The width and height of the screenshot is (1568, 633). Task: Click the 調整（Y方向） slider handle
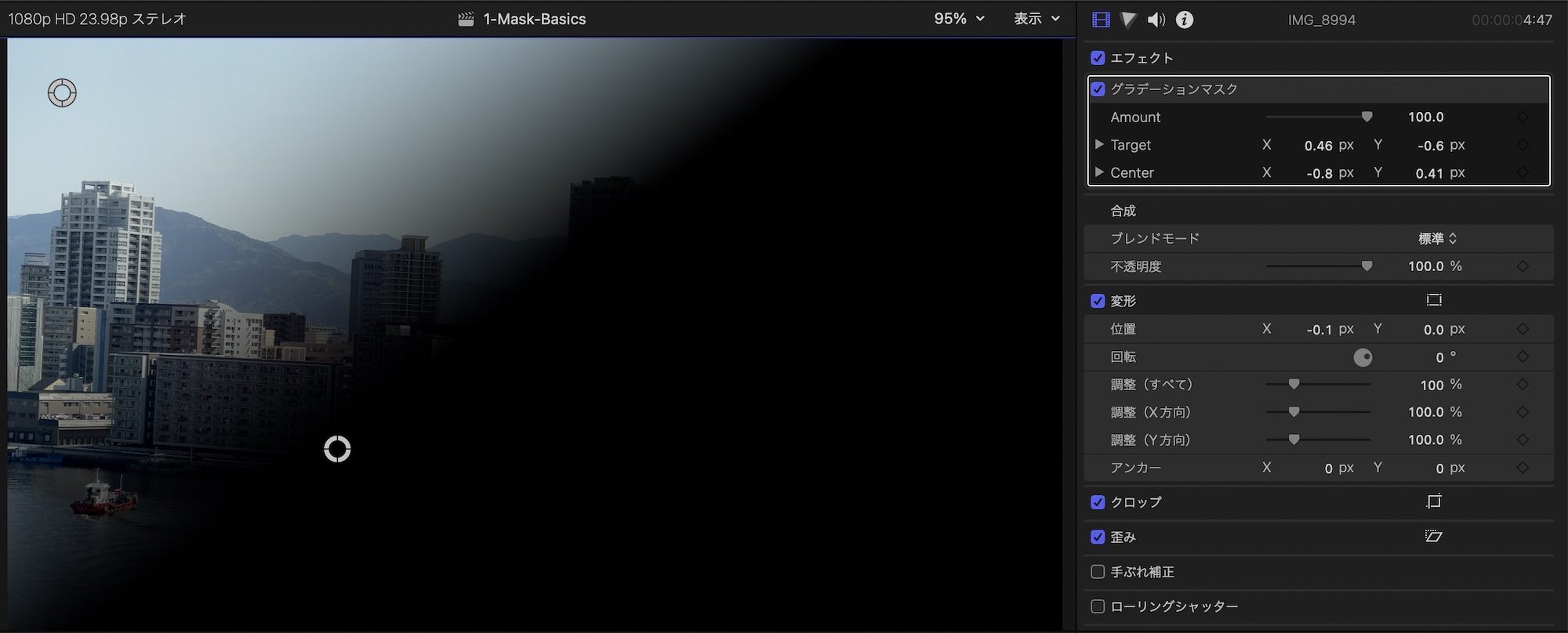(1294, 439)
